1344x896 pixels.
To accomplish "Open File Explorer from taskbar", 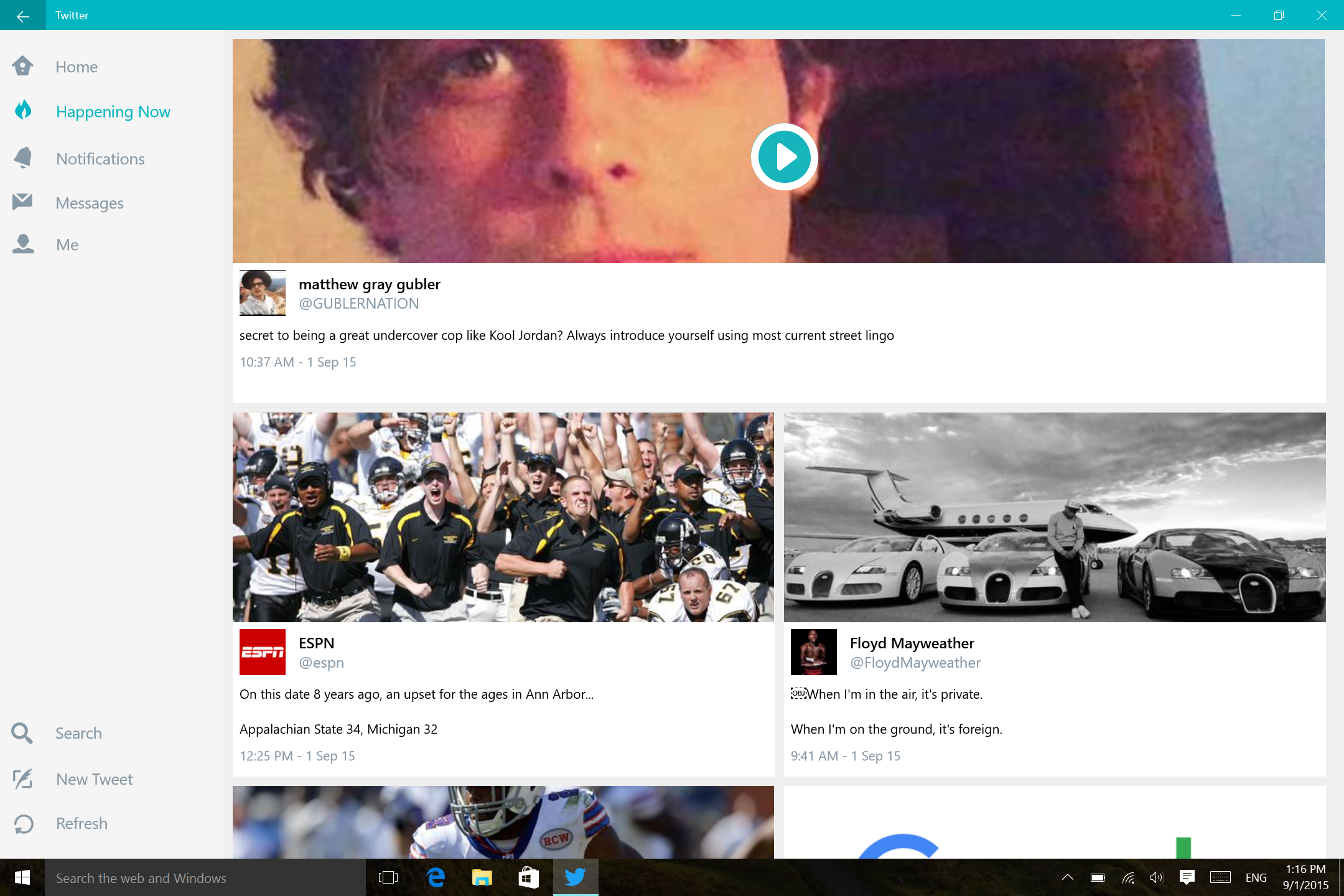I will pyautogui.click(x=482, y=877).
